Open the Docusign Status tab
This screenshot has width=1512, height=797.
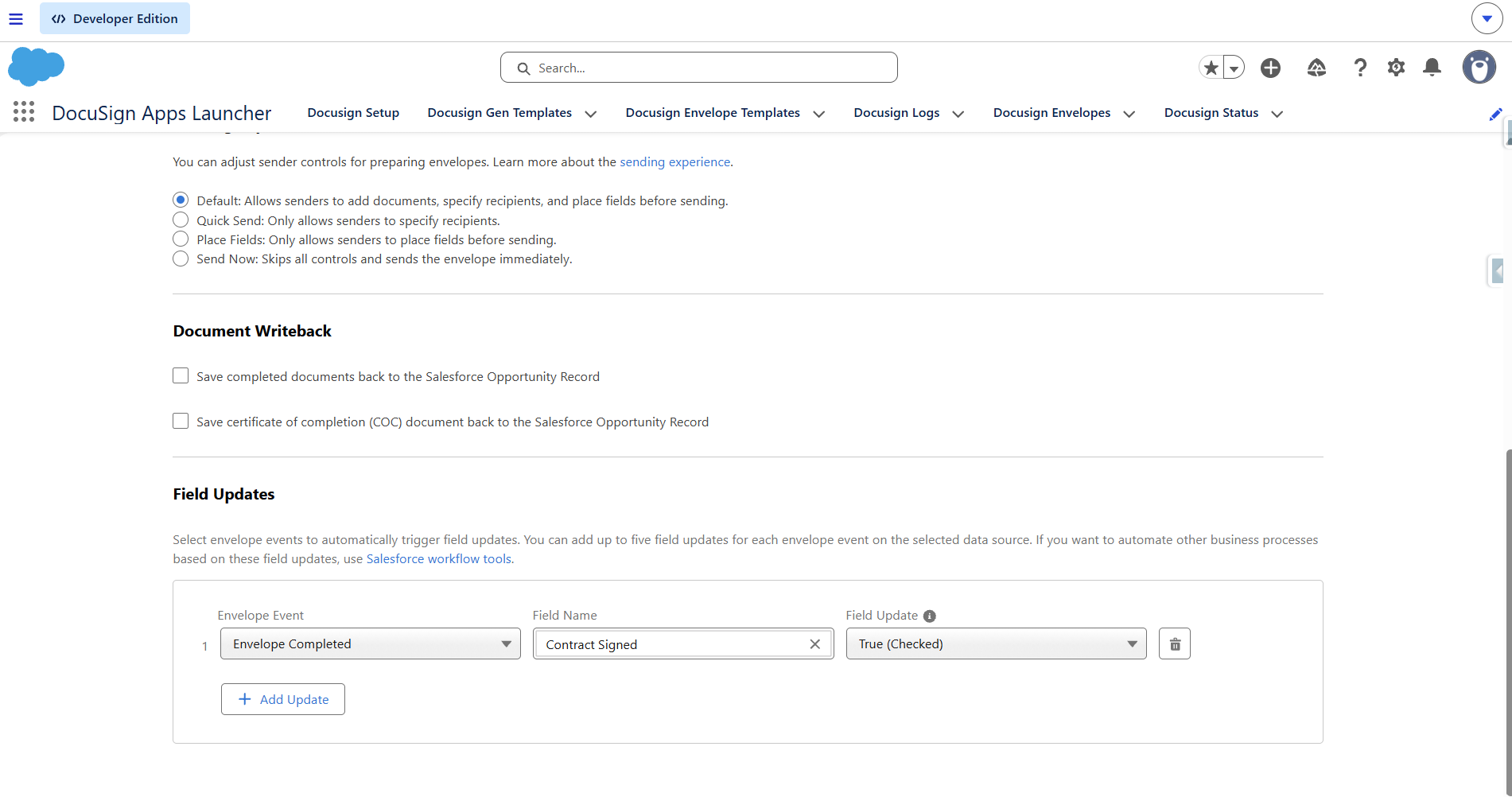tap(1211, 113)
